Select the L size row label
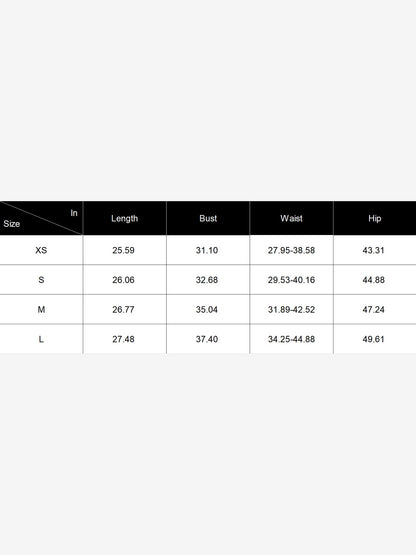 (x=41, y=339)
